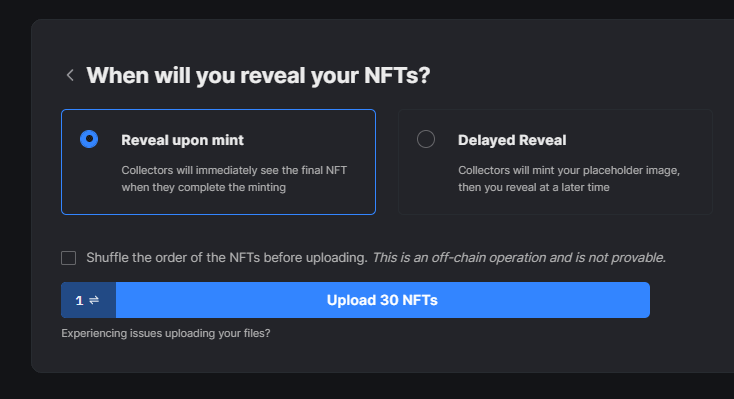Click the When will you reveal your NFTs heading

click(x=258, y=75)
